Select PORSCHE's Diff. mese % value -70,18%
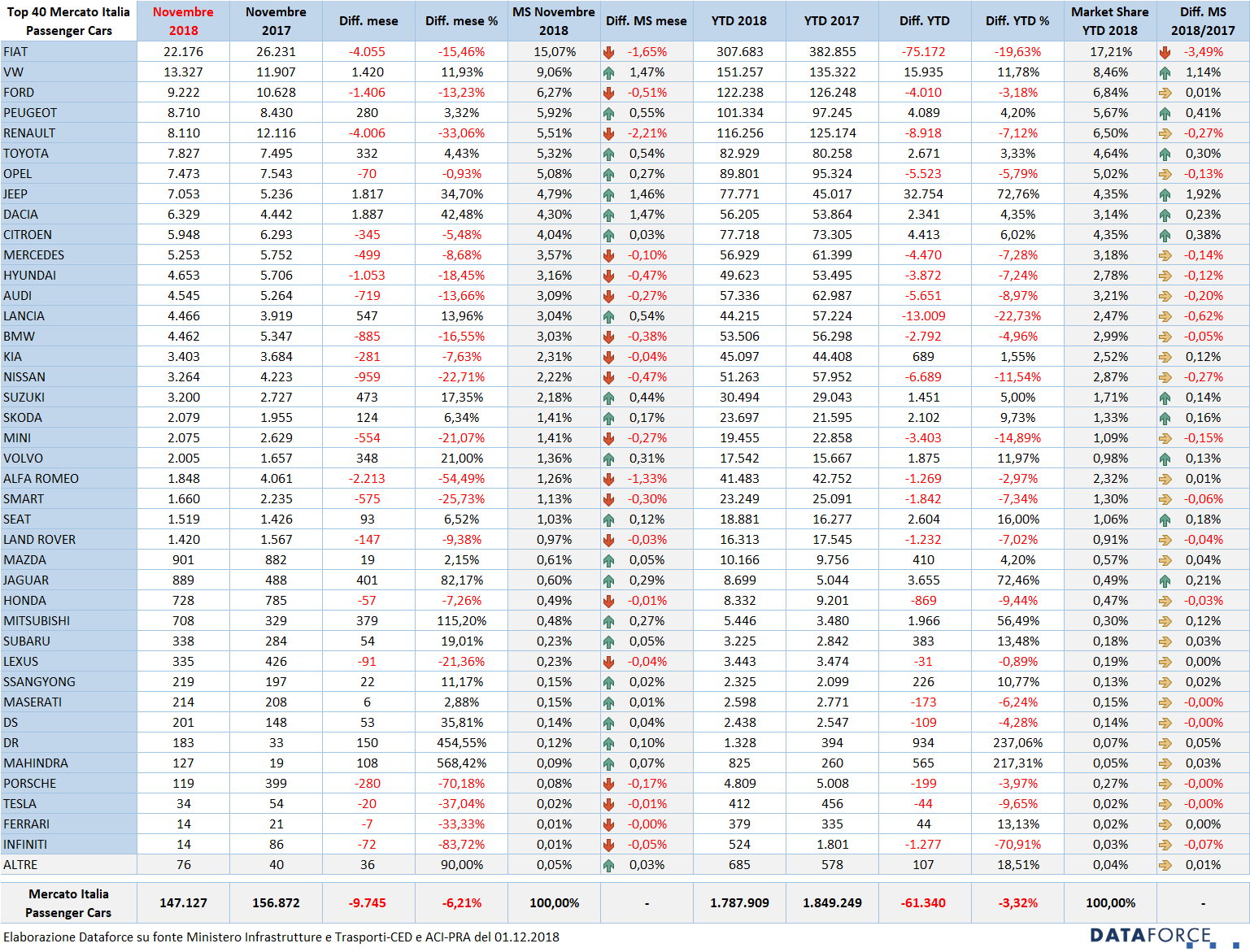 461,784
